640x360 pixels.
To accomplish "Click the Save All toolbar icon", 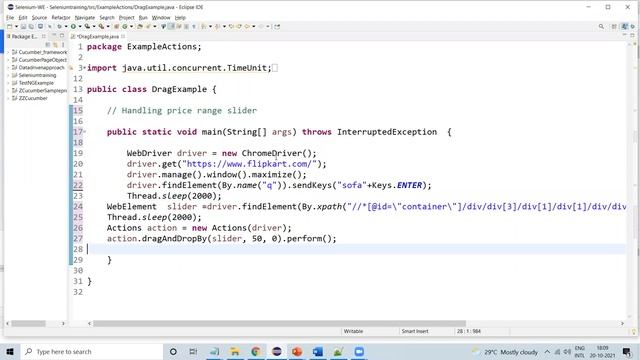I will click(x=31, y=27).
